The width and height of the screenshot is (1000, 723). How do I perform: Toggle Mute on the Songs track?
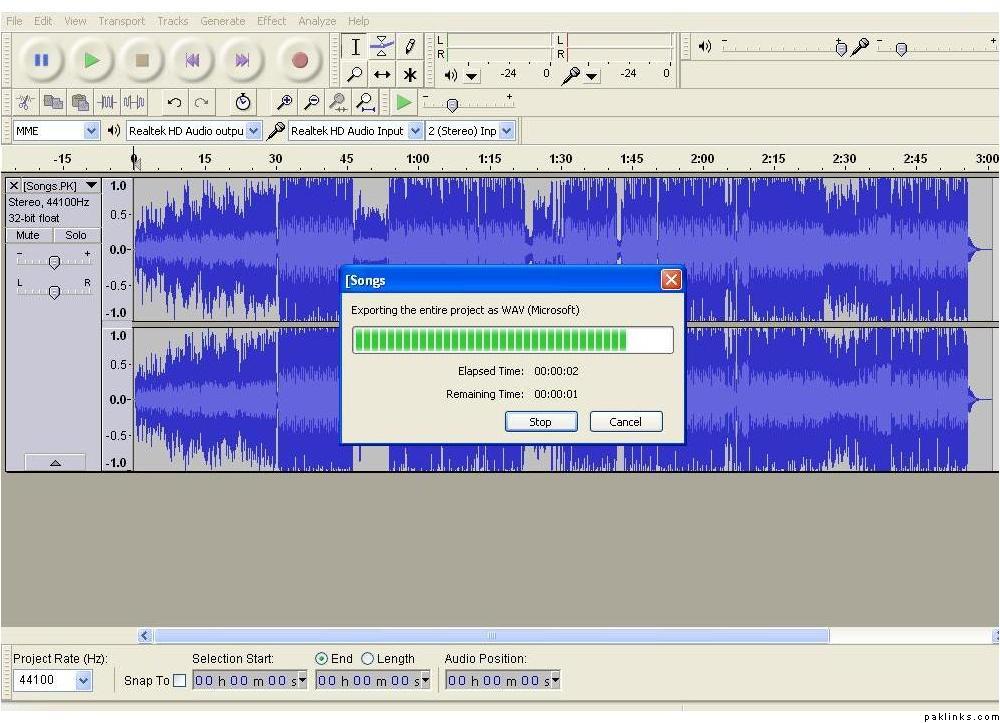[28, 235]
